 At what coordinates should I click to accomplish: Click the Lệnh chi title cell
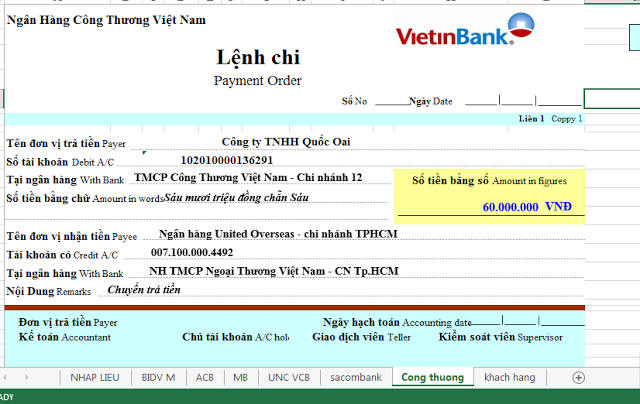[257, 57]
